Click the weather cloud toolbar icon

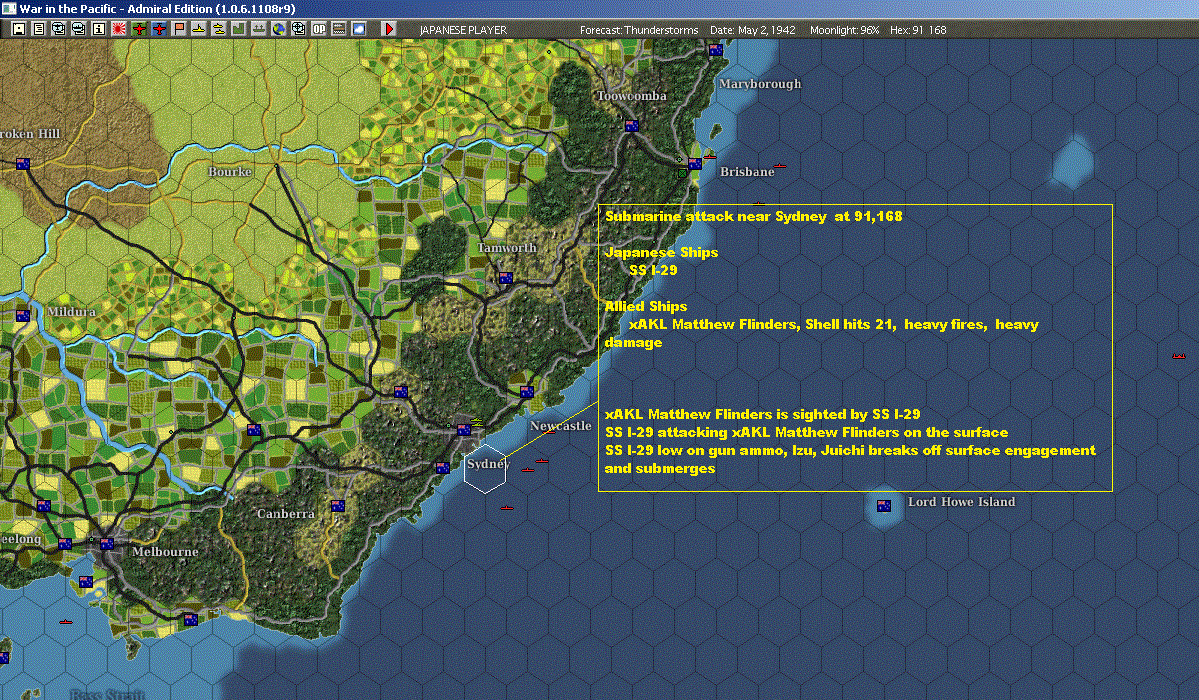pos(359,29)
